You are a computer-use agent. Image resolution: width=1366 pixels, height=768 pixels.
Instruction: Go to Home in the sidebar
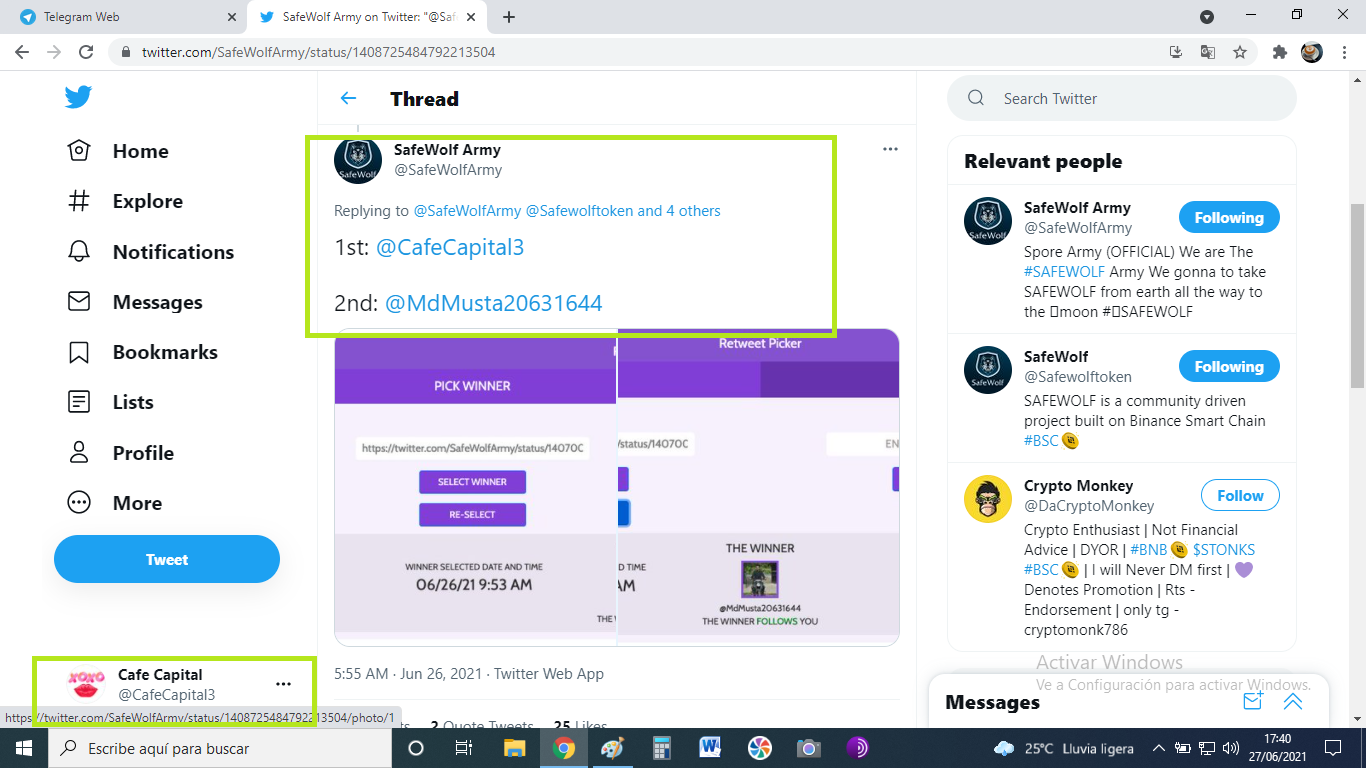pos(118,151)
